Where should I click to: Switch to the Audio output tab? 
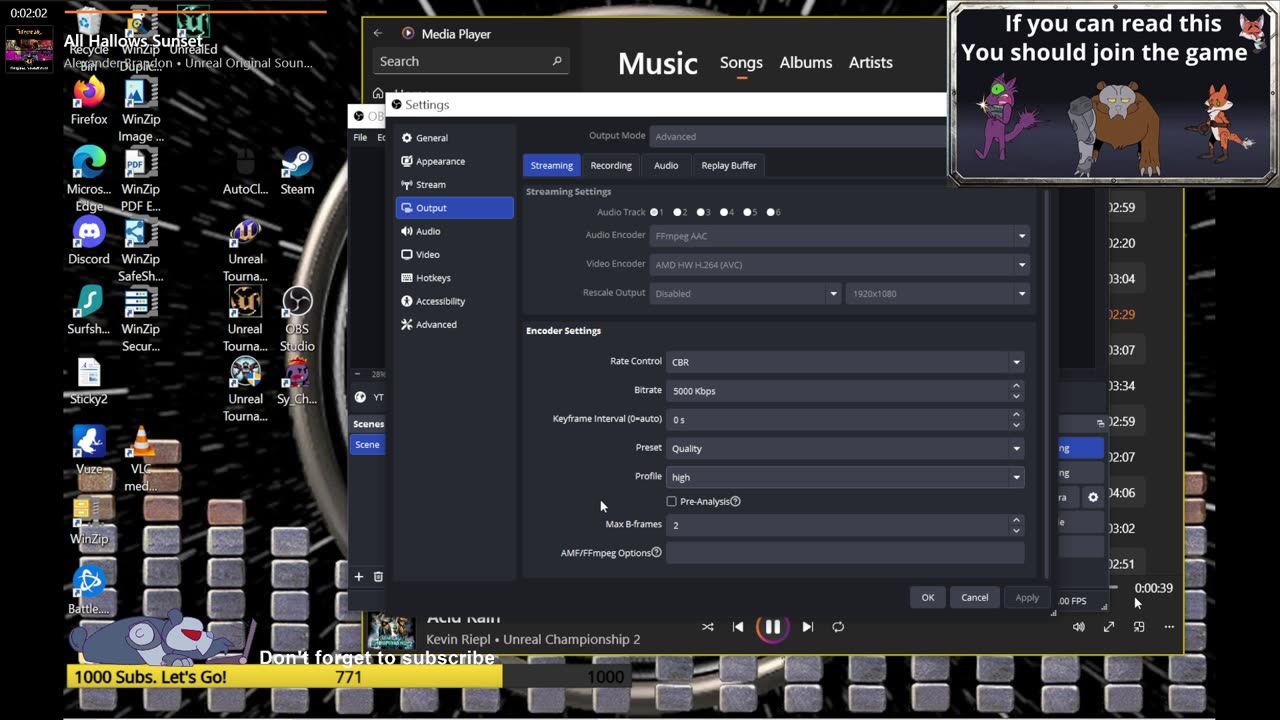click(x=666, y=165)
